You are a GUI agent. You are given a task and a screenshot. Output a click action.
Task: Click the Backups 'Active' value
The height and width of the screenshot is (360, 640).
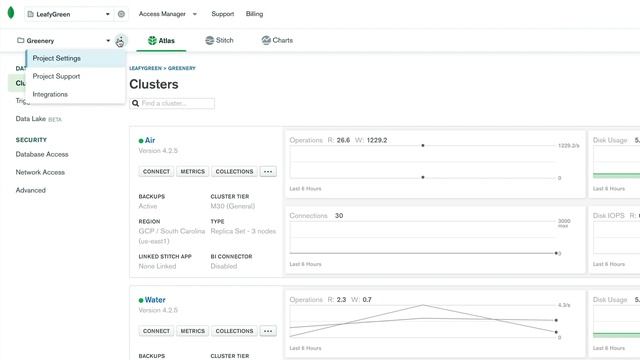click(x=148, y=206)
